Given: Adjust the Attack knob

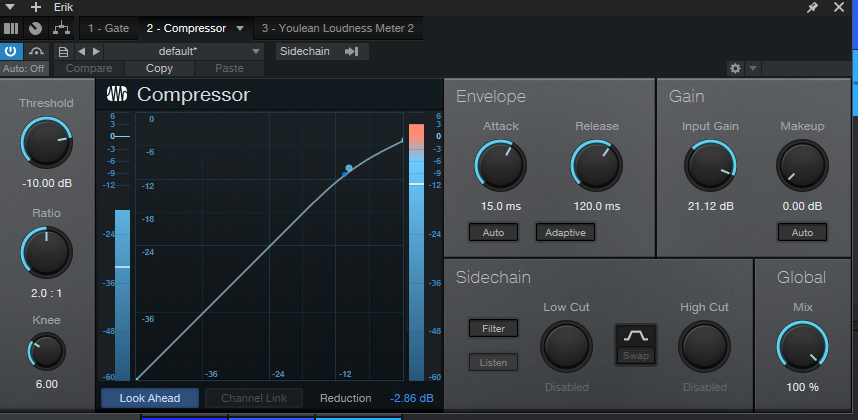Looking at the screenshot, I should coord(501,165).
